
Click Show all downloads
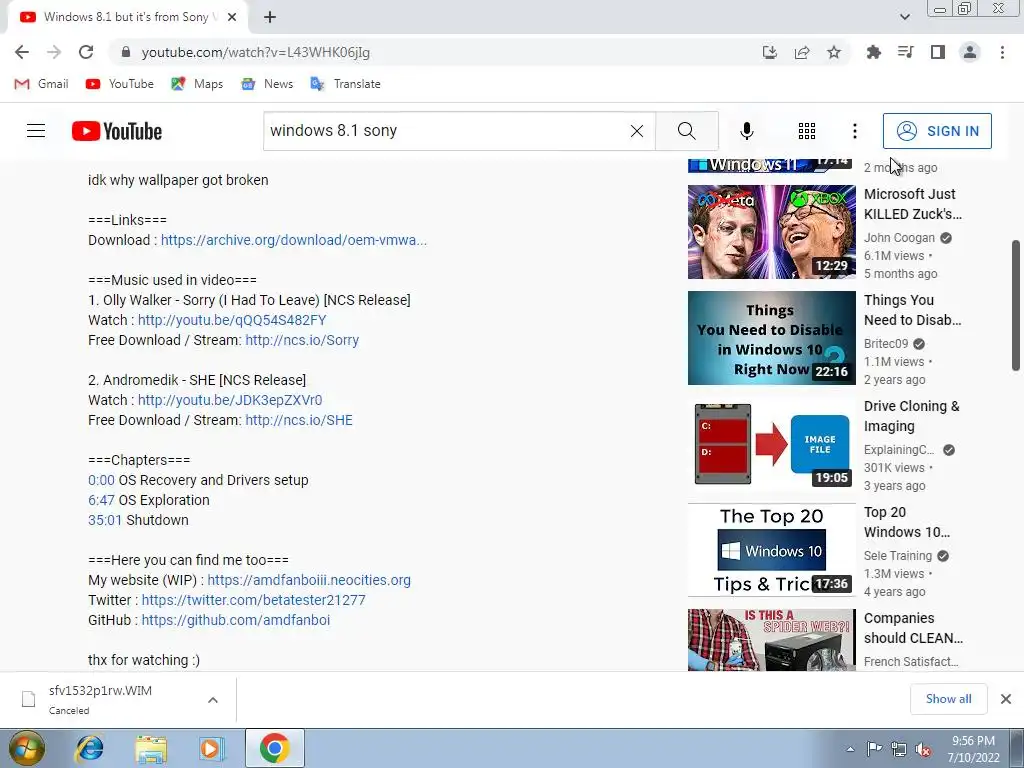pos(948,699)
